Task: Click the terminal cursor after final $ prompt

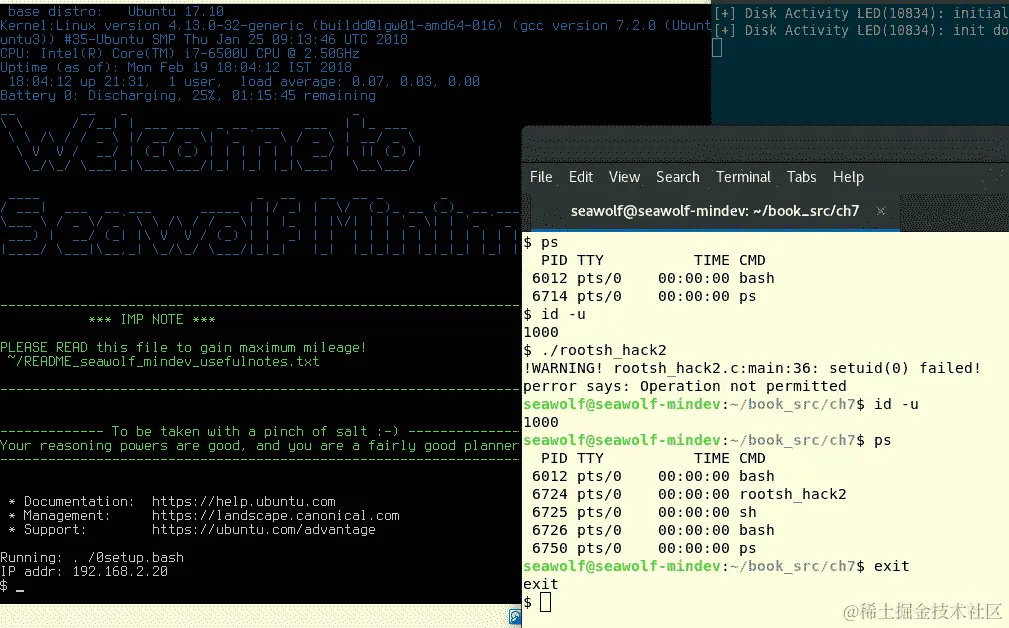Action: 545,602
